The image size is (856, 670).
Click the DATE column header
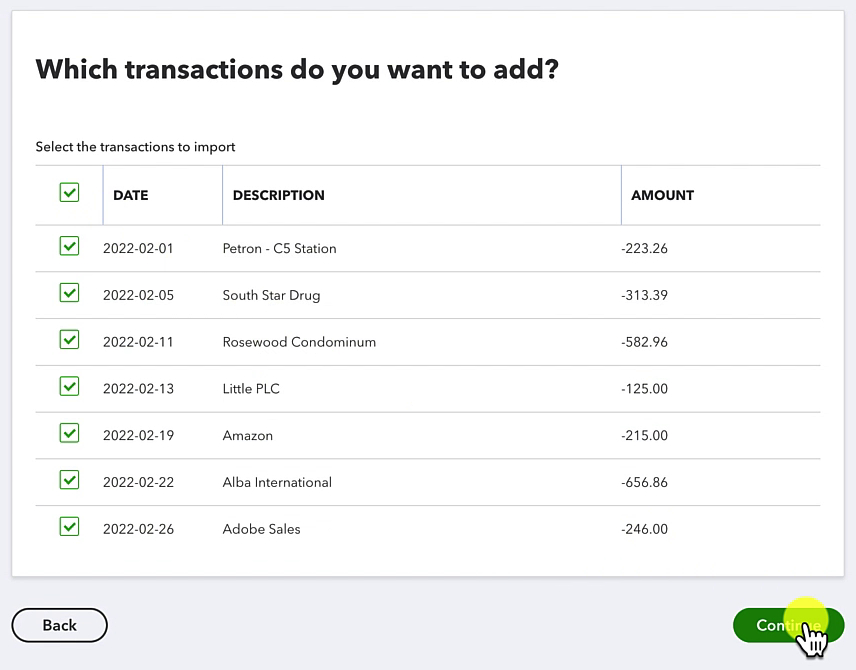pos(130,195)
